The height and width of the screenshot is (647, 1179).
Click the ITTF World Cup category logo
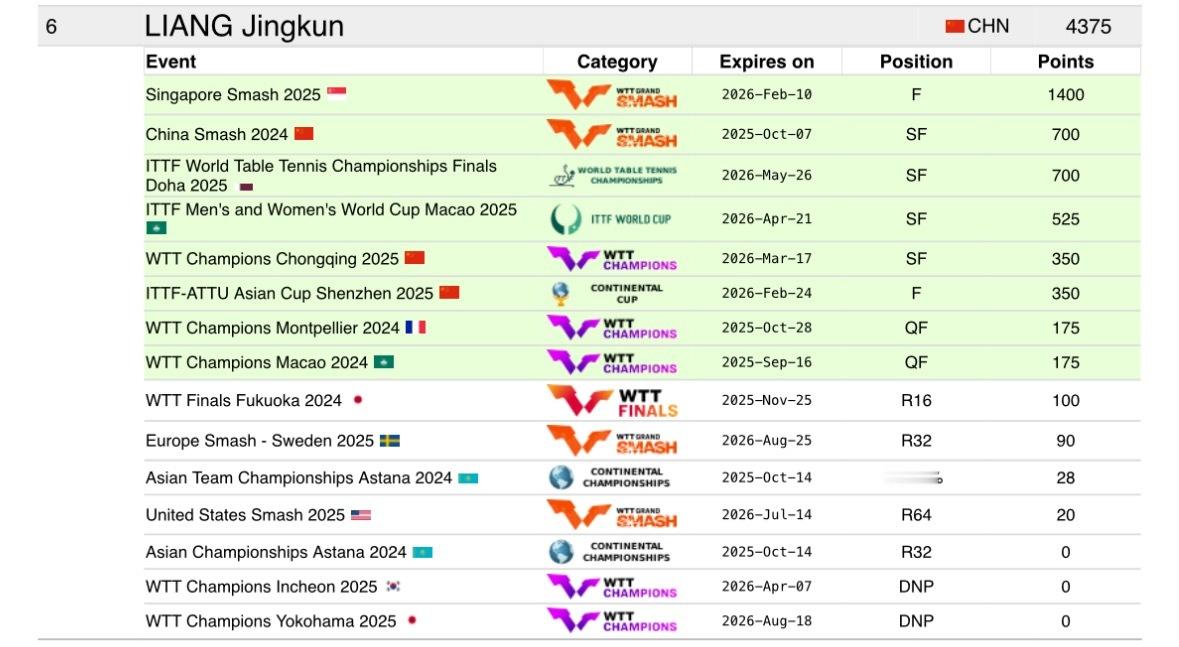point(611,219)
